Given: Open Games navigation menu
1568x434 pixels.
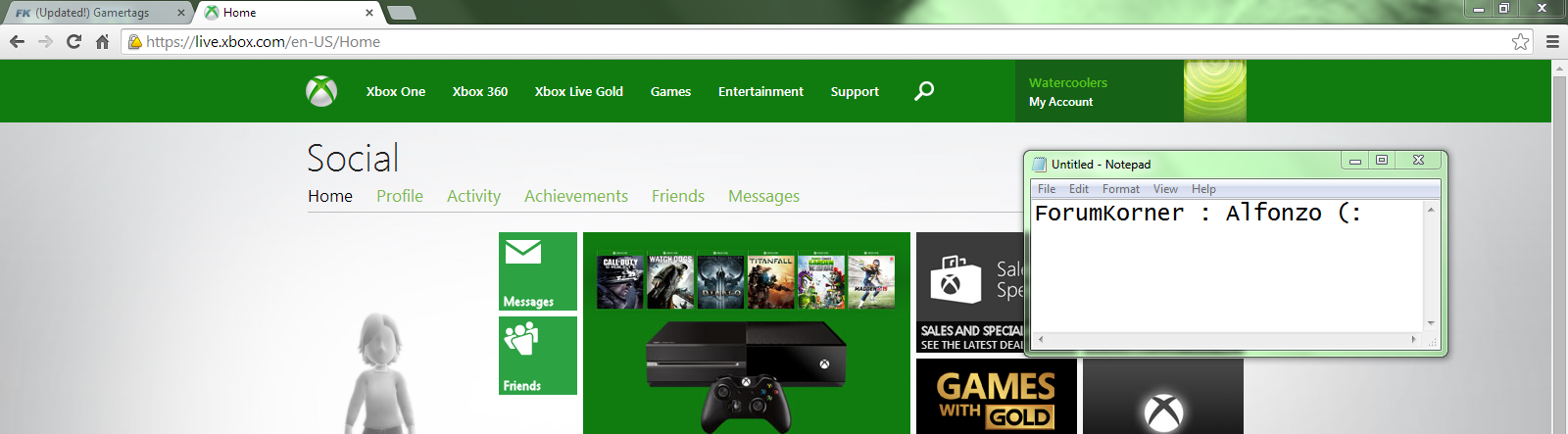Looking at the screenshot, I should 670,91.
